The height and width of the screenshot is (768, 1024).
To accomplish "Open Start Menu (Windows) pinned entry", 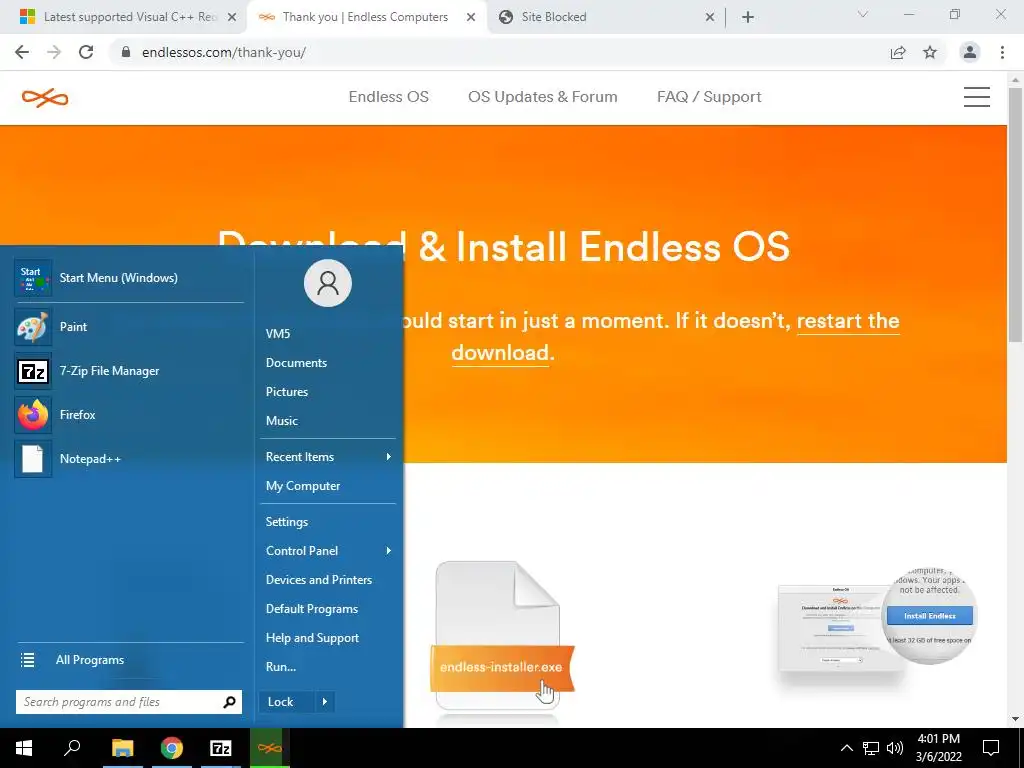I will [129, 278].
